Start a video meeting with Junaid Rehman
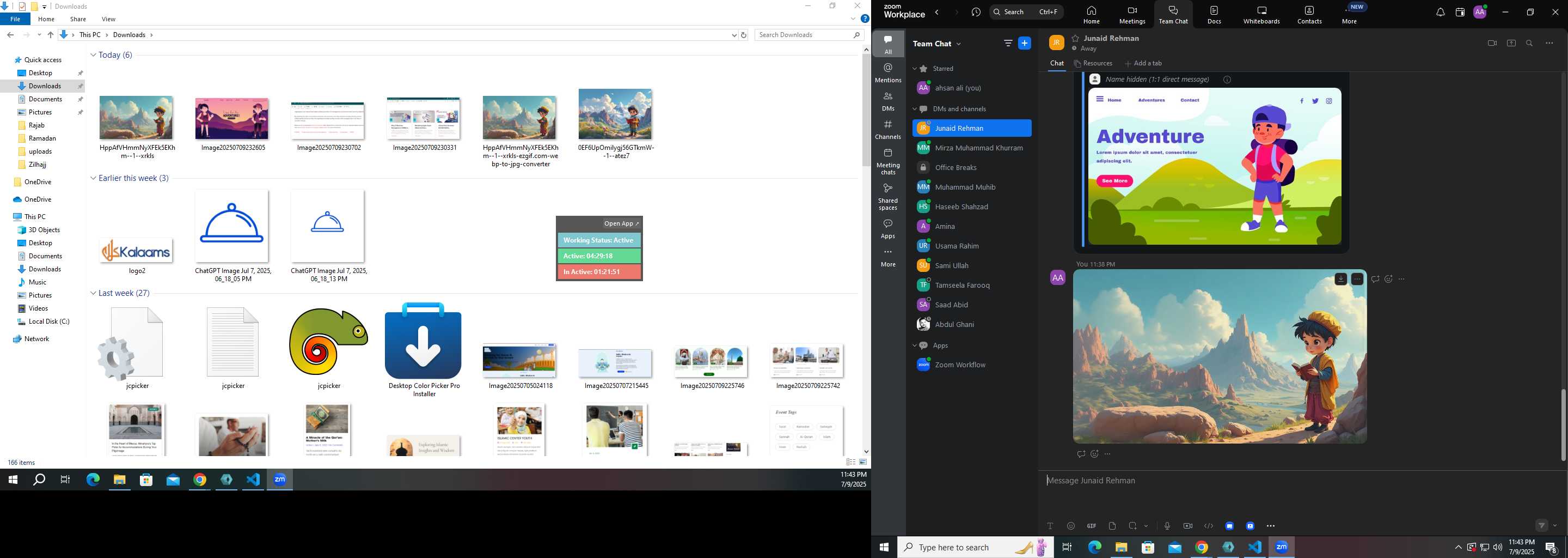 [x=1492, y=43]
